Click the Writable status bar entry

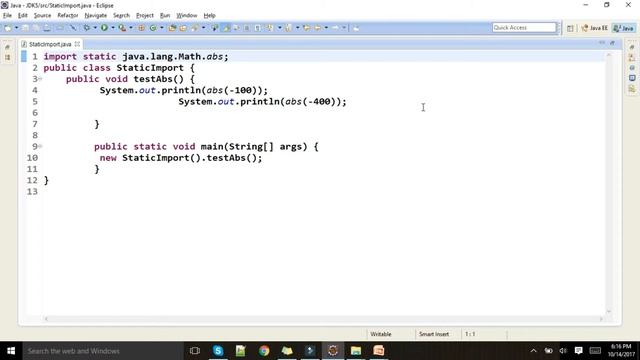380,334
